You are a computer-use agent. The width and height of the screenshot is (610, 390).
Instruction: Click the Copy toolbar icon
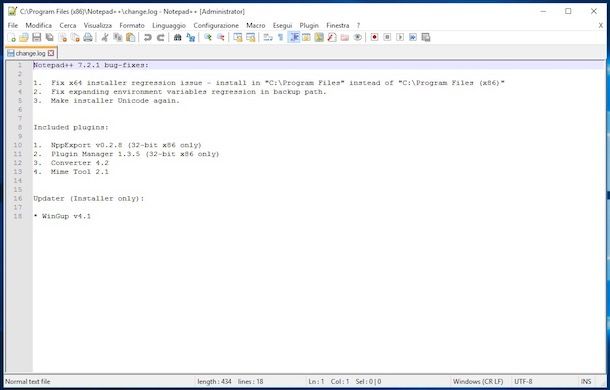(117, 37)
